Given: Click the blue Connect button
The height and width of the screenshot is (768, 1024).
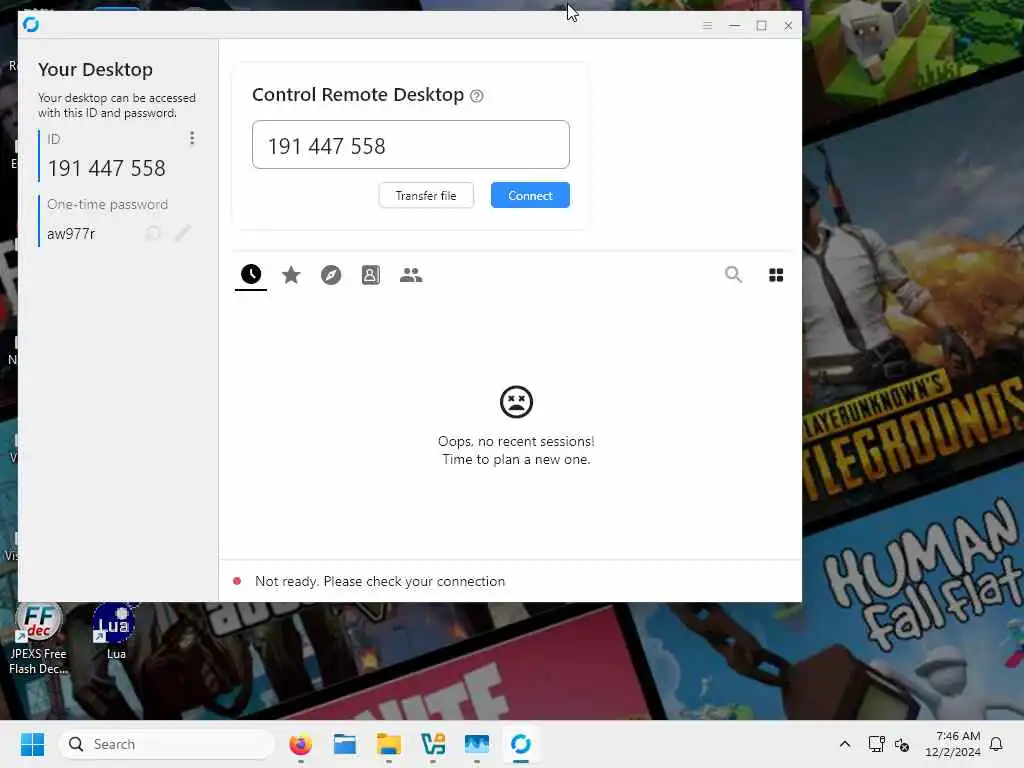Looking at the screenshot, I should tap(530, 195).
